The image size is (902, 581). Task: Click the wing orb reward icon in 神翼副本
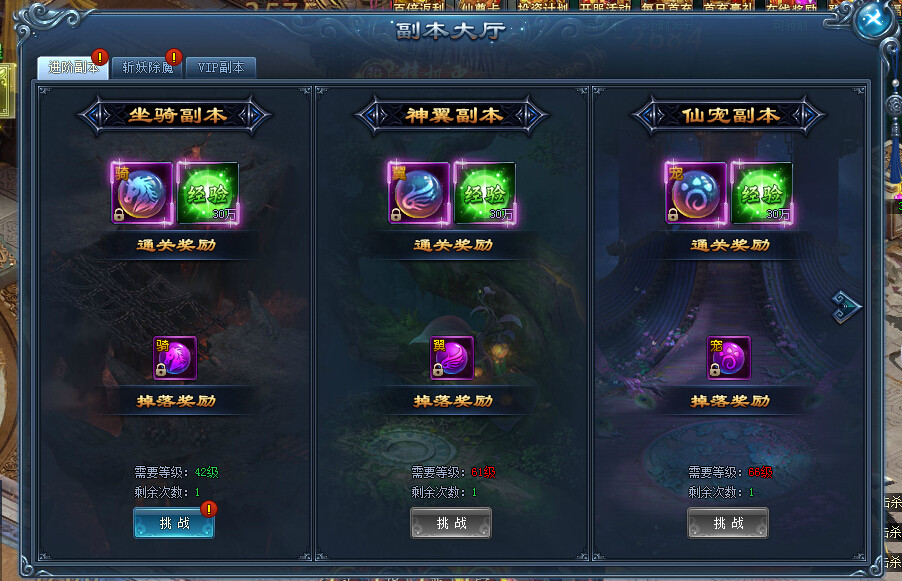click(x=419, y=193)
